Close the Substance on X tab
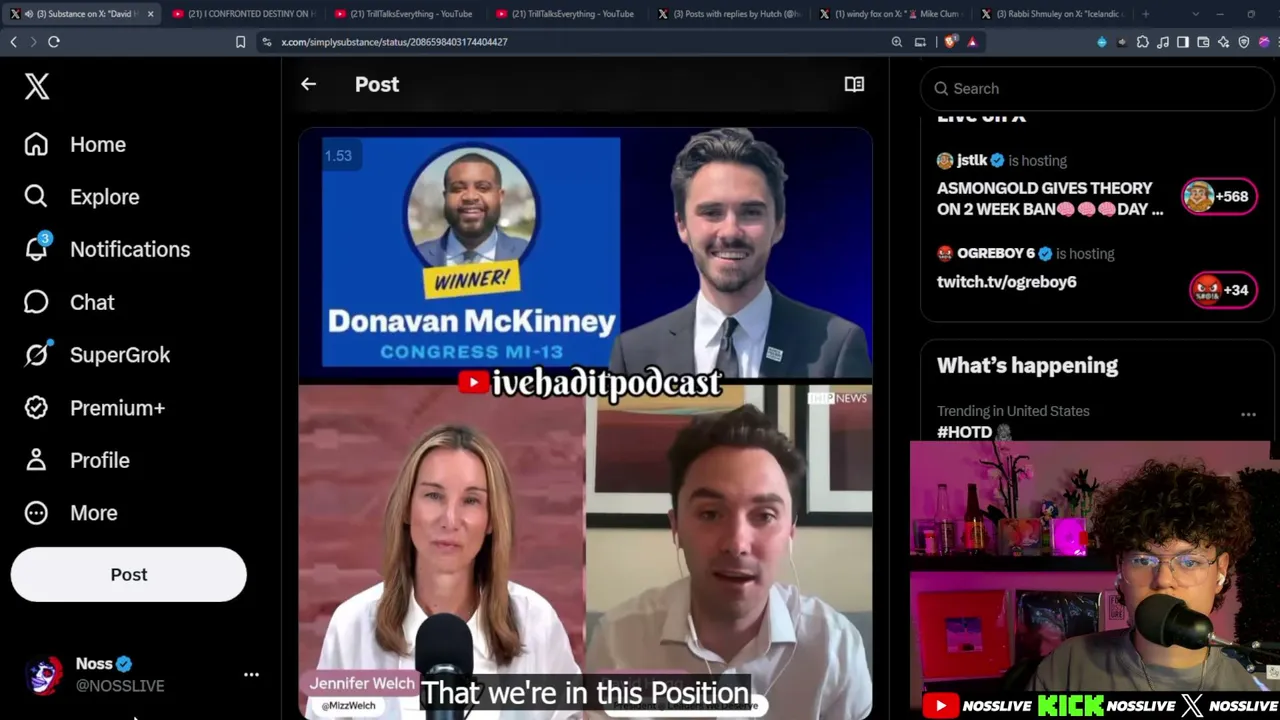1280x720 pixels. pyautogui.click(x=150, y=14)
